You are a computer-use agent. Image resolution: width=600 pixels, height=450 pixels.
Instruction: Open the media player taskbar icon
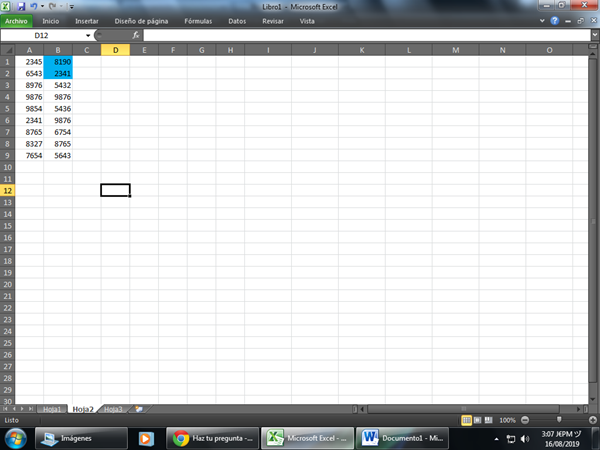click(x=146, y=438)
